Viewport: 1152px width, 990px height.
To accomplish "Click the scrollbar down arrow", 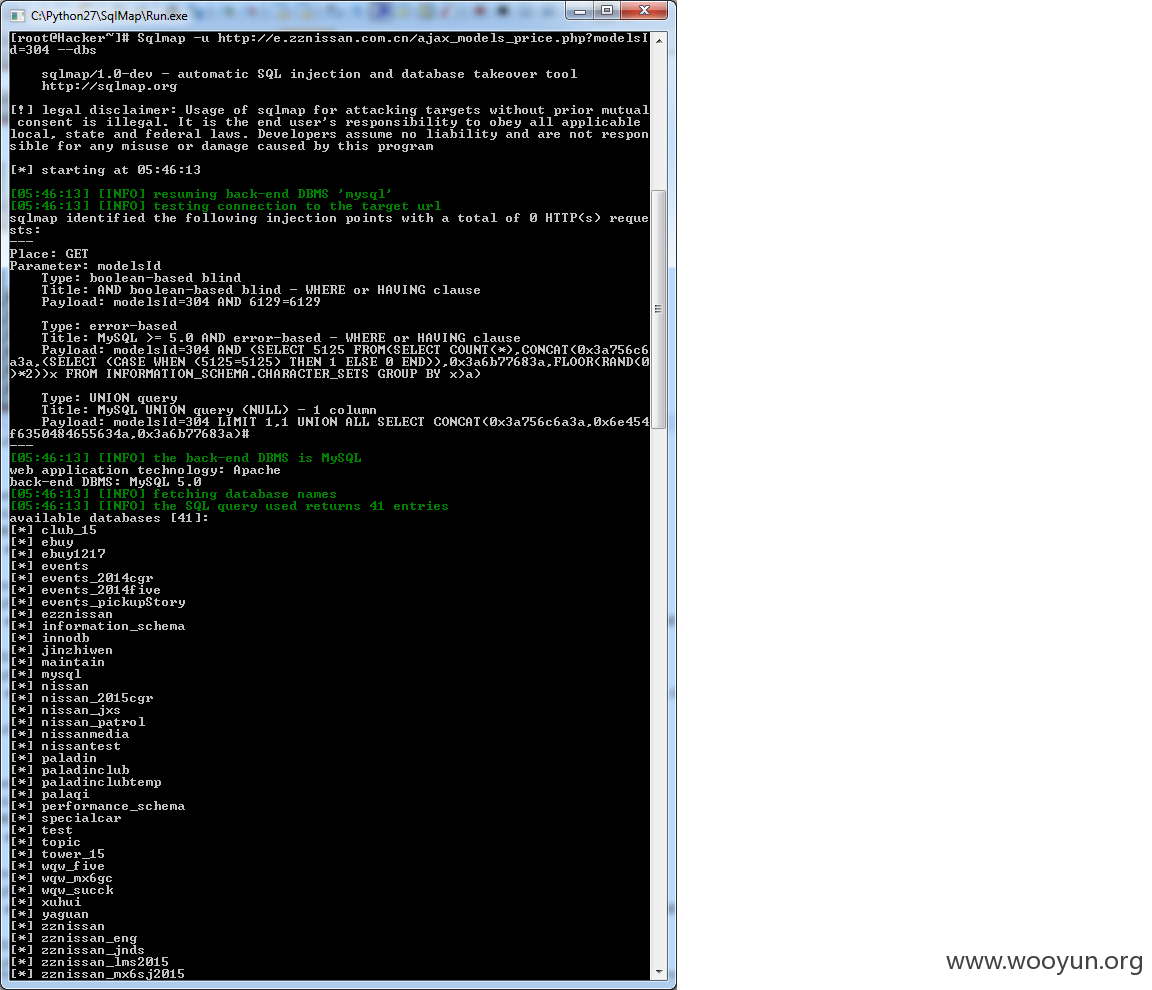I will pyautogui.click(x=659, y=971).
